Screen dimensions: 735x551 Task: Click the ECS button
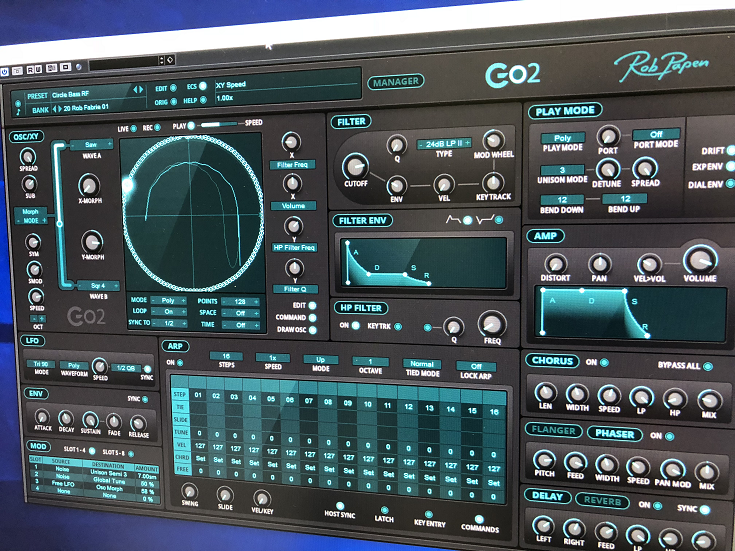coord(203,86)
